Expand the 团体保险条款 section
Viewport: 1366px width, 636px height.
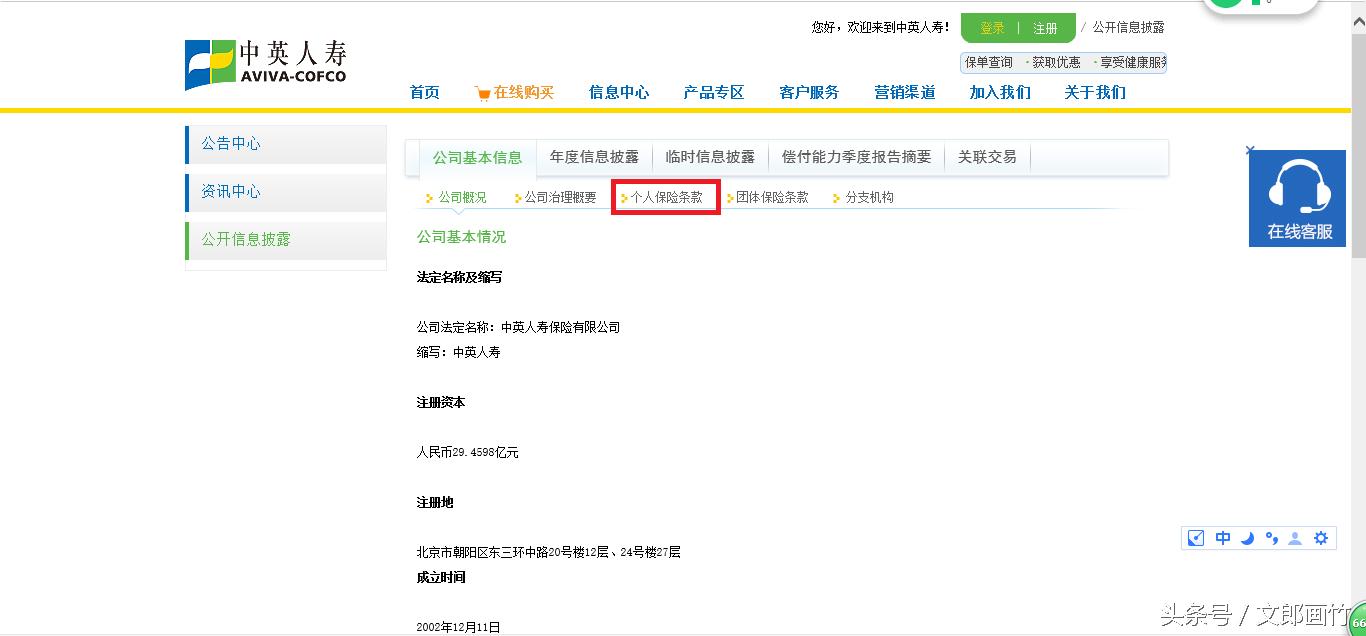pos(770,197)
